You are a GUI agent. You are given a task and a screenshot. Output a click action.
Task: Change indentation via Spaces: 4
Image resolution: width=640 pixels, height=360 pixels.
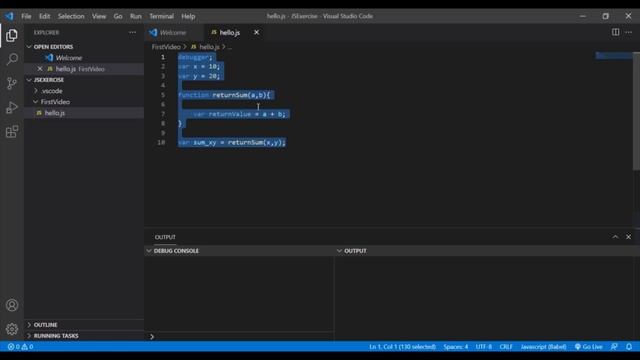pos(456,347)
